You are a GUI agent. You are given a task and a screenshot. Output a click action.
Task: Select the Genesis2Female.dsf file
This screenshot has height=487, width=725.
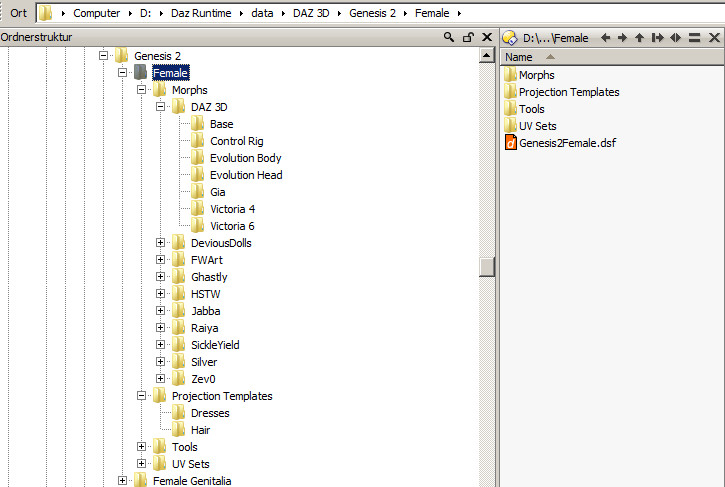(567, 143)
